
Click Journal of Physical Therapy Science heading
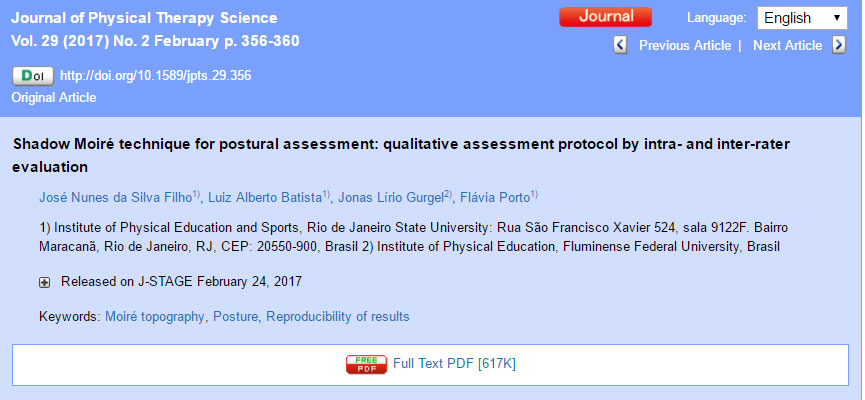145,18
